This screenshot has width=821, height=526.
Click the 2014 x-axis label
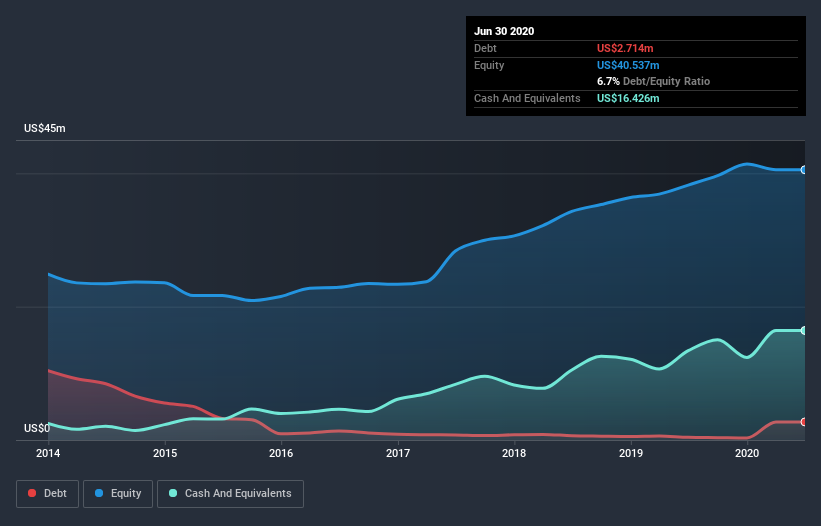coord(48,453)
